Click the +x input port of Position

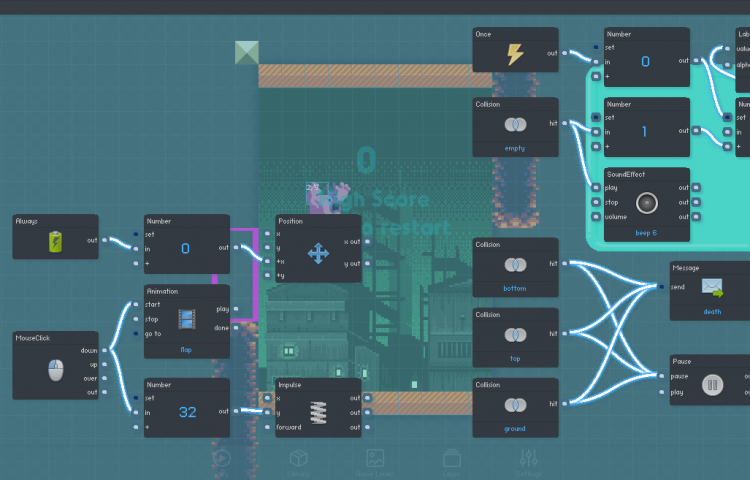pos(267,261)
